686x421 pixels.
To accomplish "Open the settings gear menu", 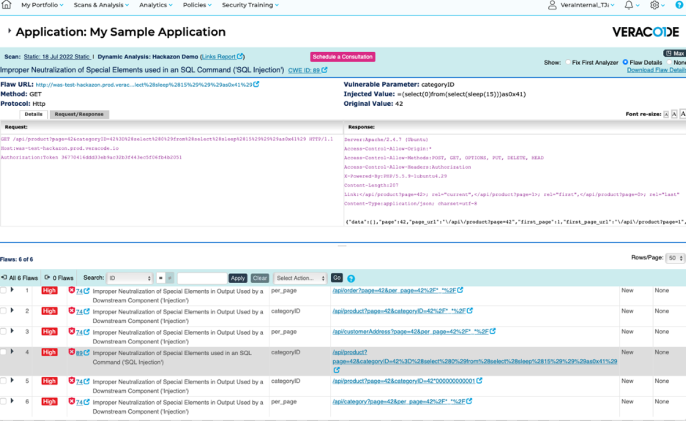I will (x=654, y=5).
